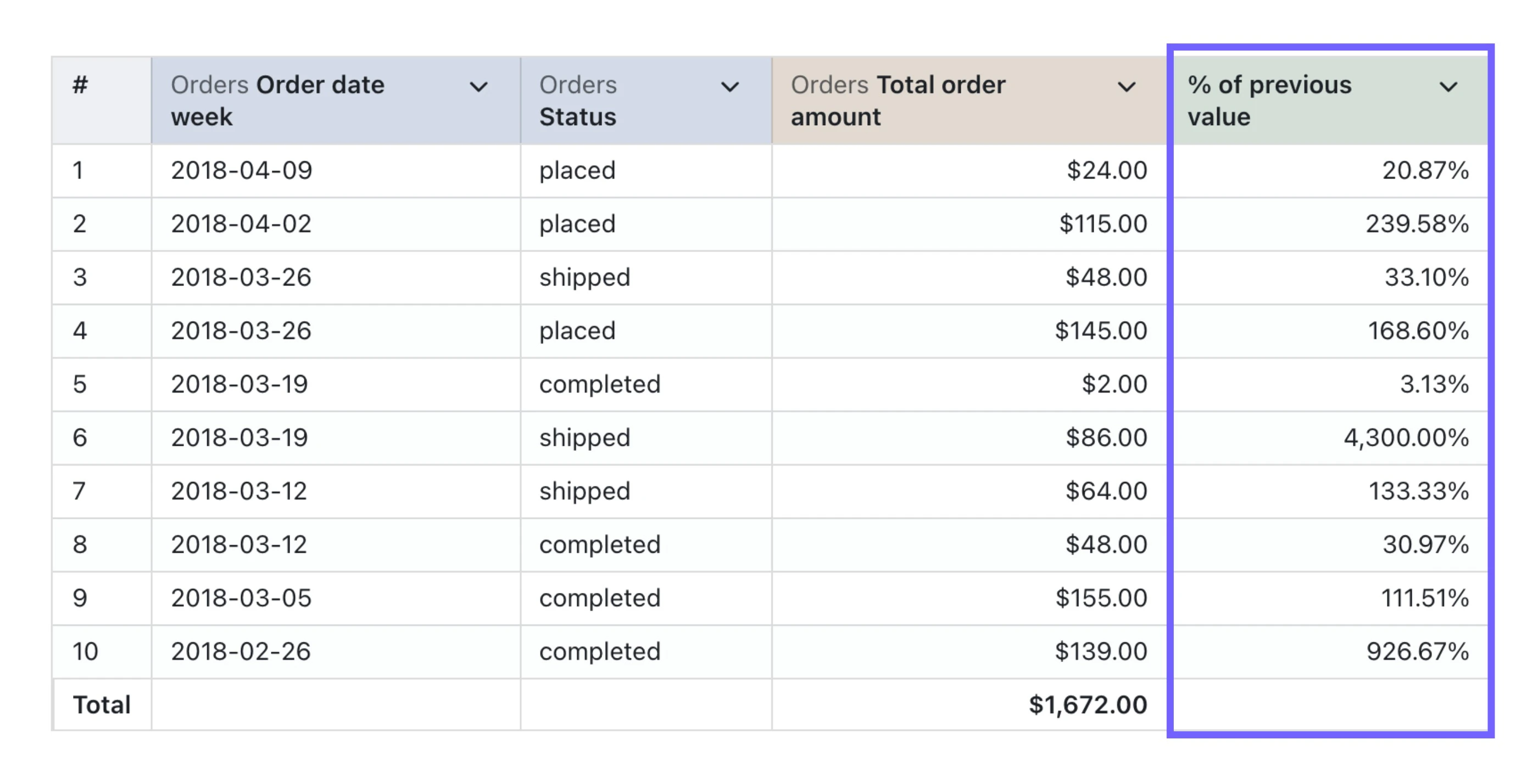Viewport: 1538px width, 784px height.
Task: Click the 926.67% percentage cell
Action: pos(1417,652)
